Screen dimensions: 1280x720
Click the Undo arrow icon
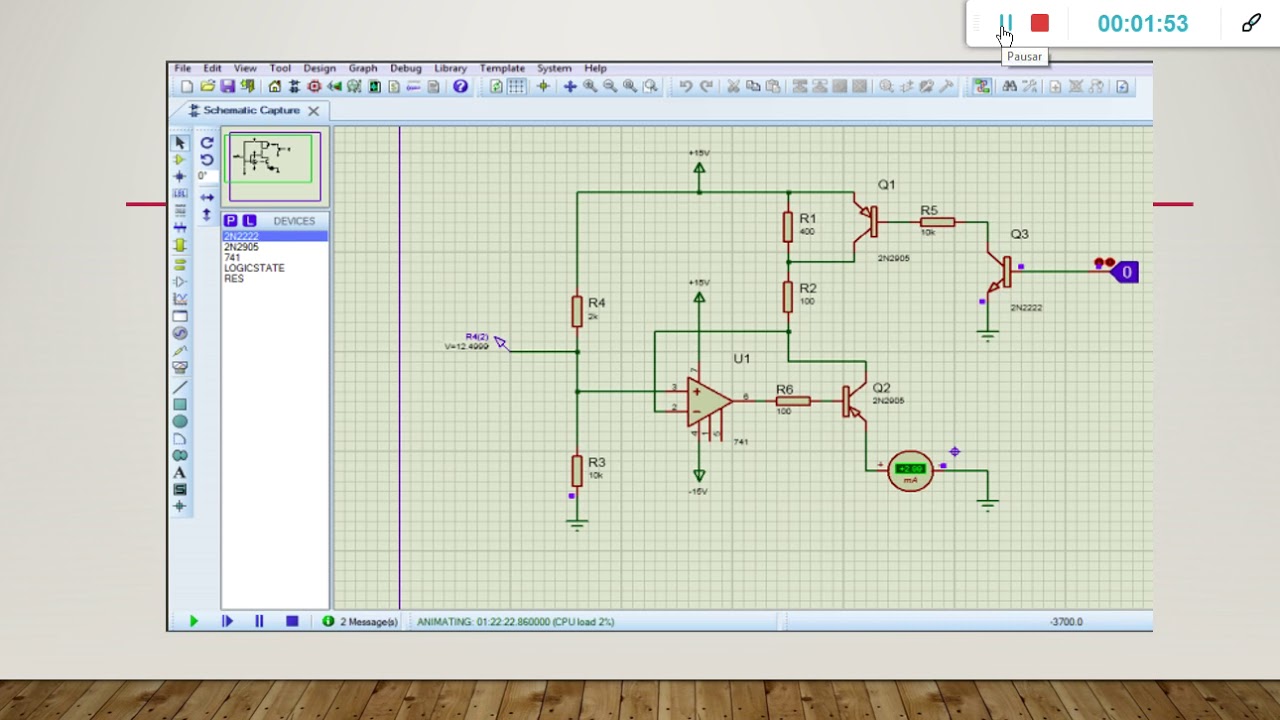686,87
